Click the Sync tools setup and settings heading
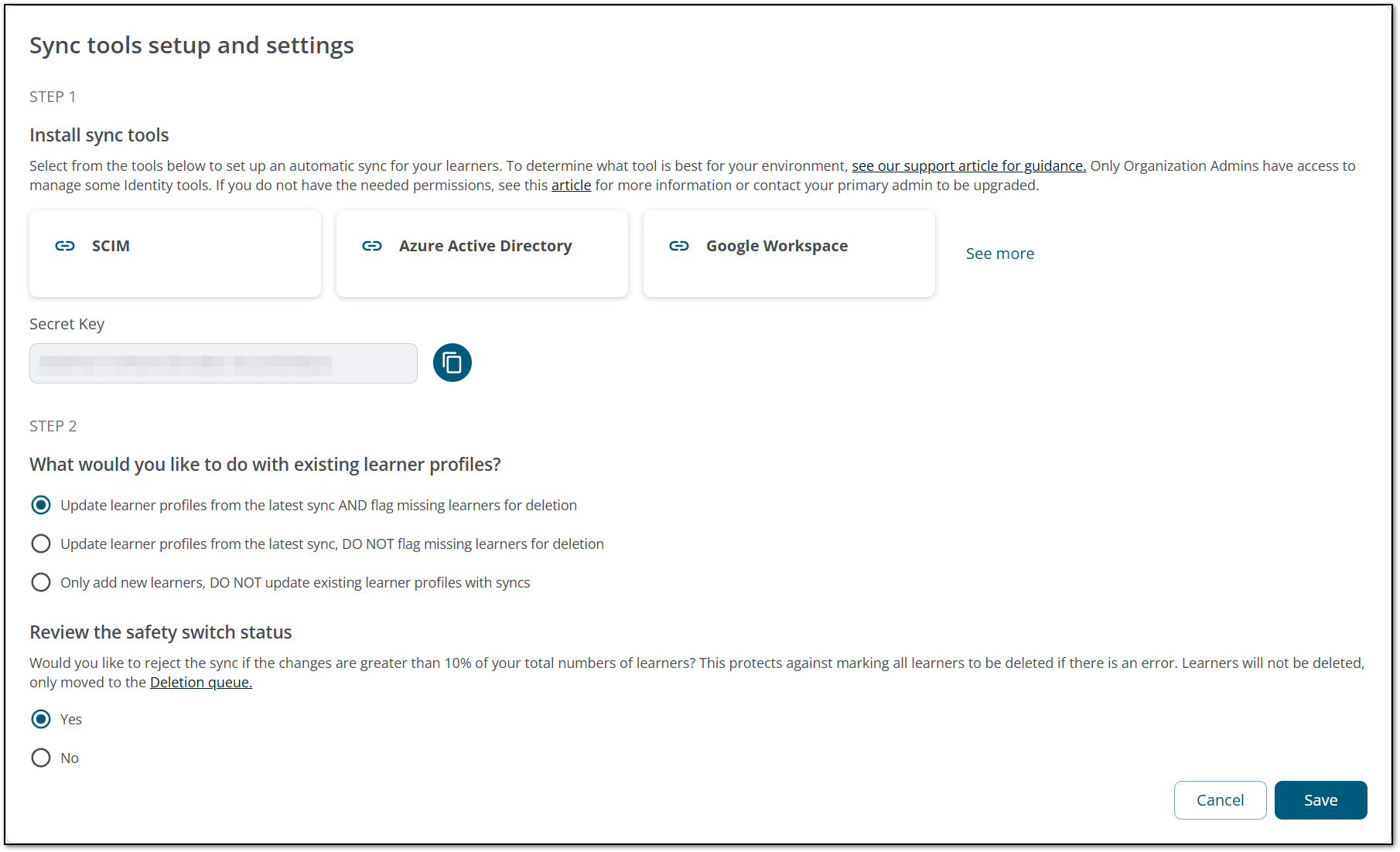Screen dimensions: 1400x852 point(191,45)
